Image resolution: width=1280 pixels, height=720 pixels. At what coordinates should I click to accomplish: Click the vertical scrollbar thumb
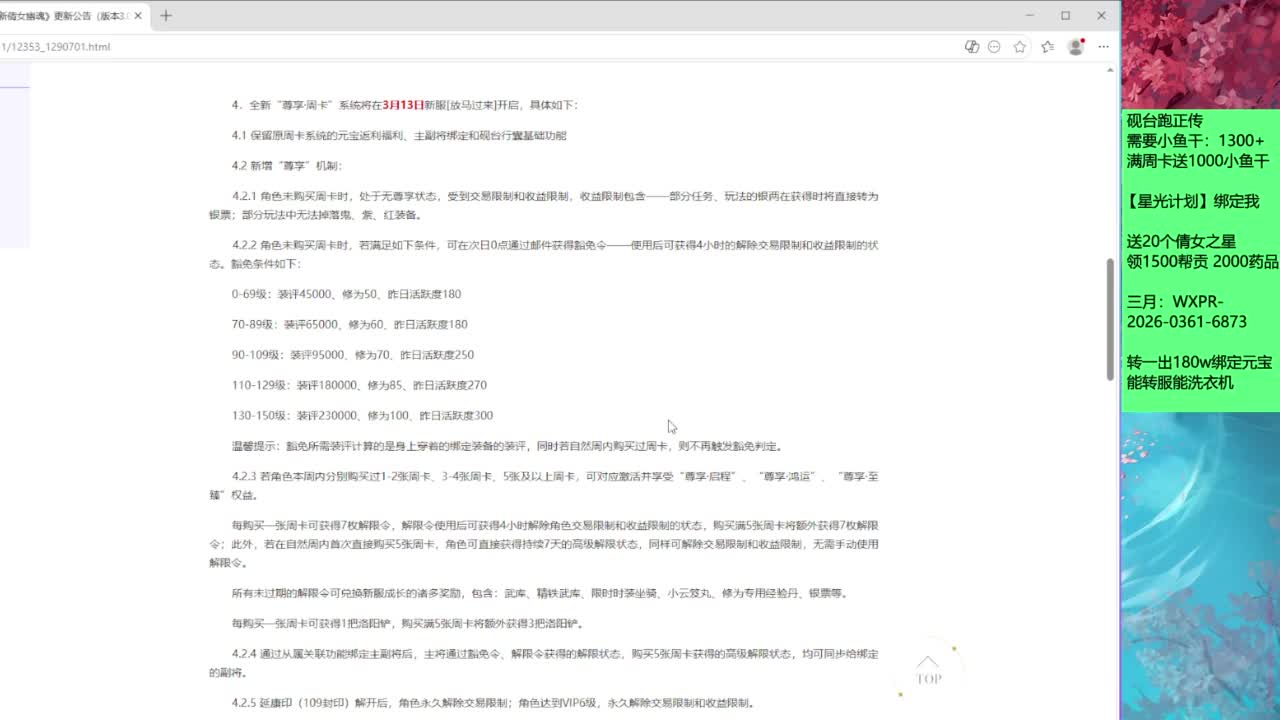click(1110, 319)
